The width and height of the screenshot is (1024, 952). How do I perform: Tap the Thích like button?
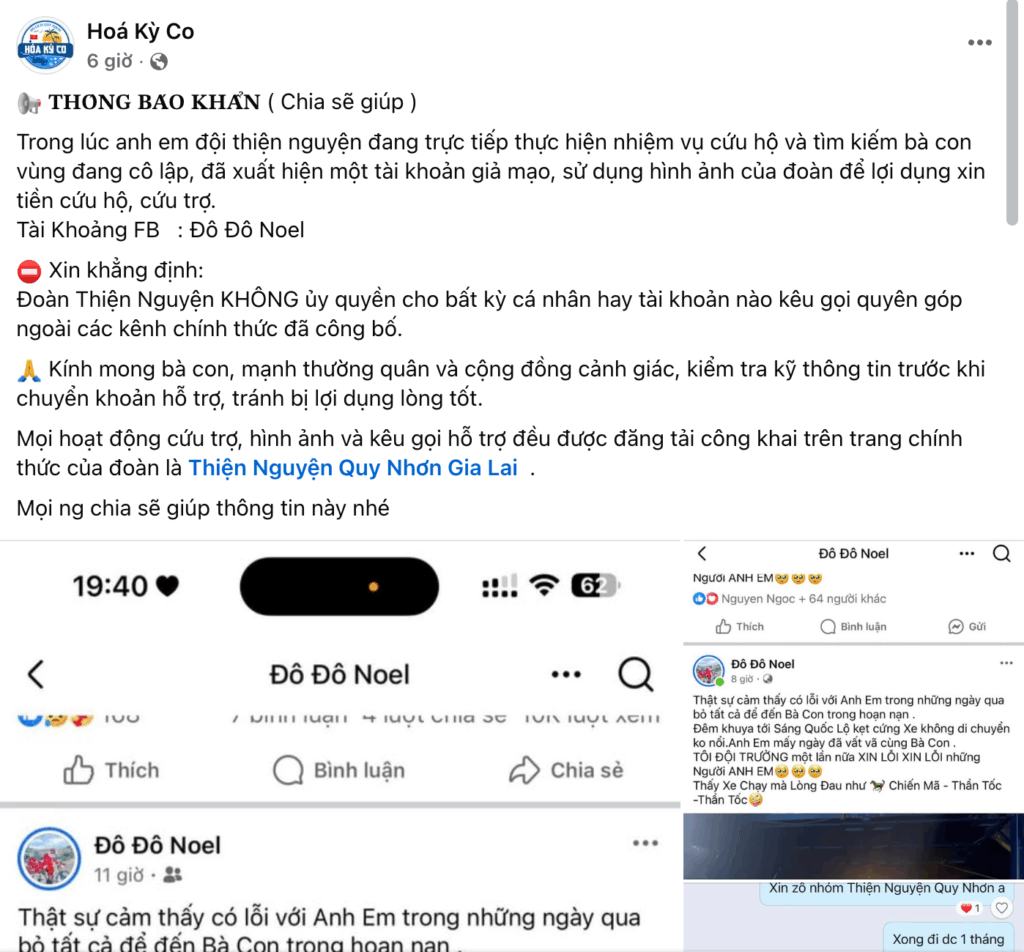(111, 770)
